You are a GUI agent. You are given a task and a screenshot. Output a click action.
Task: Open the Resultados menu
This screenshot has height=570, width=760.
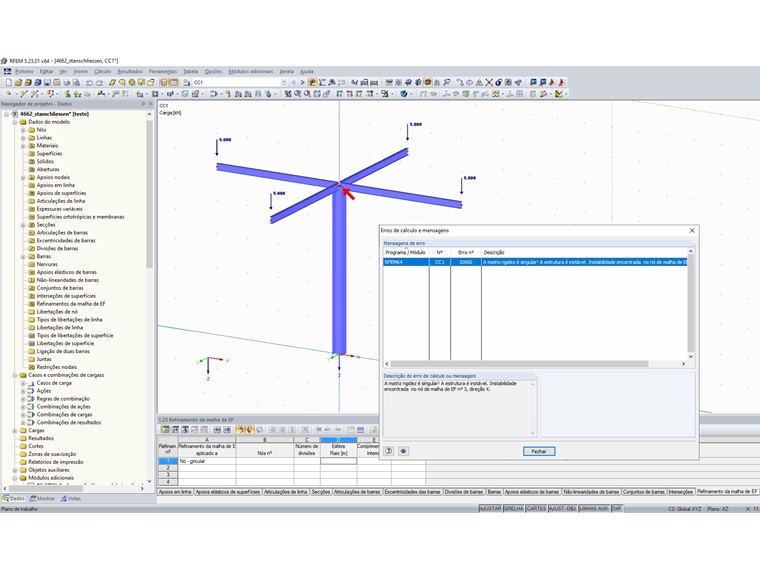130,71
